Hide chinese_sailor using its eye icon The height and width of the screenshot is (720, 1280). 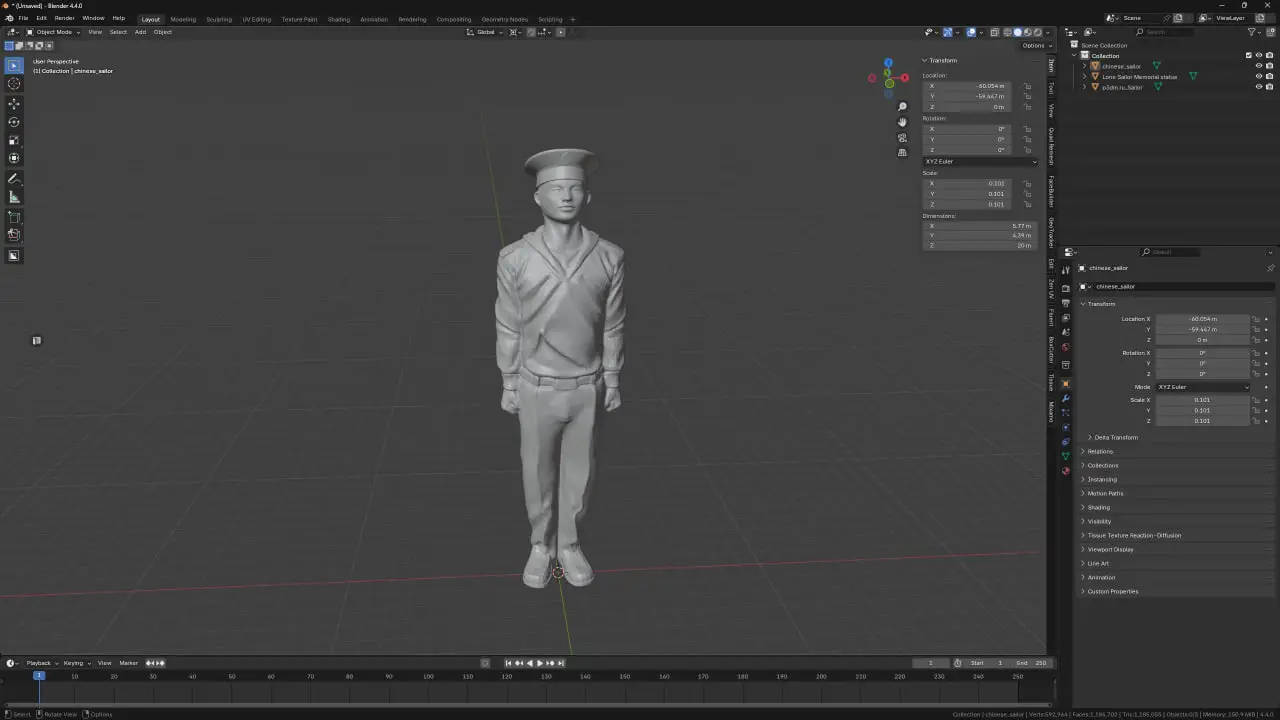(1258, 66)
